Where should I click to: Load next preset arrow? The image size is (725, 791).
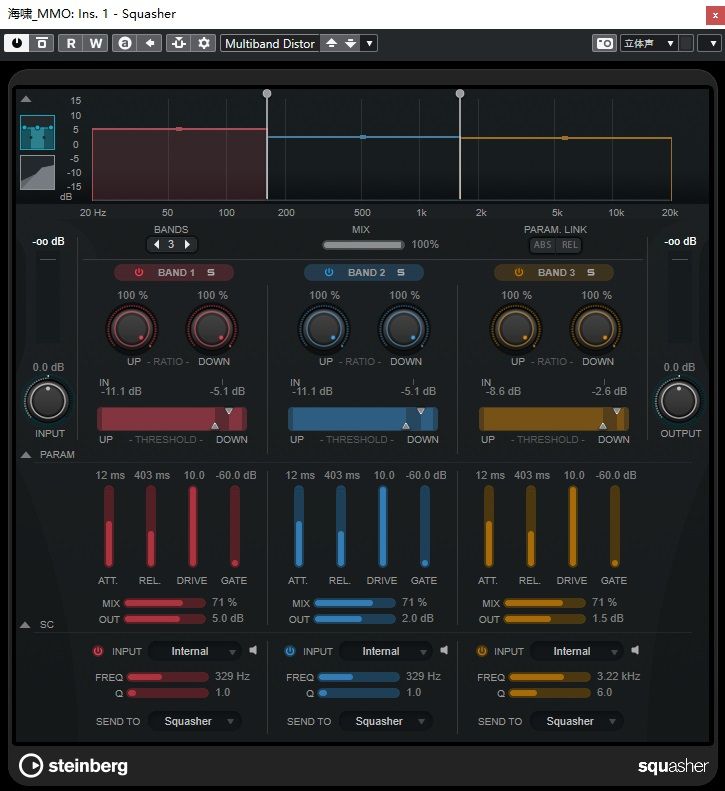351,43
